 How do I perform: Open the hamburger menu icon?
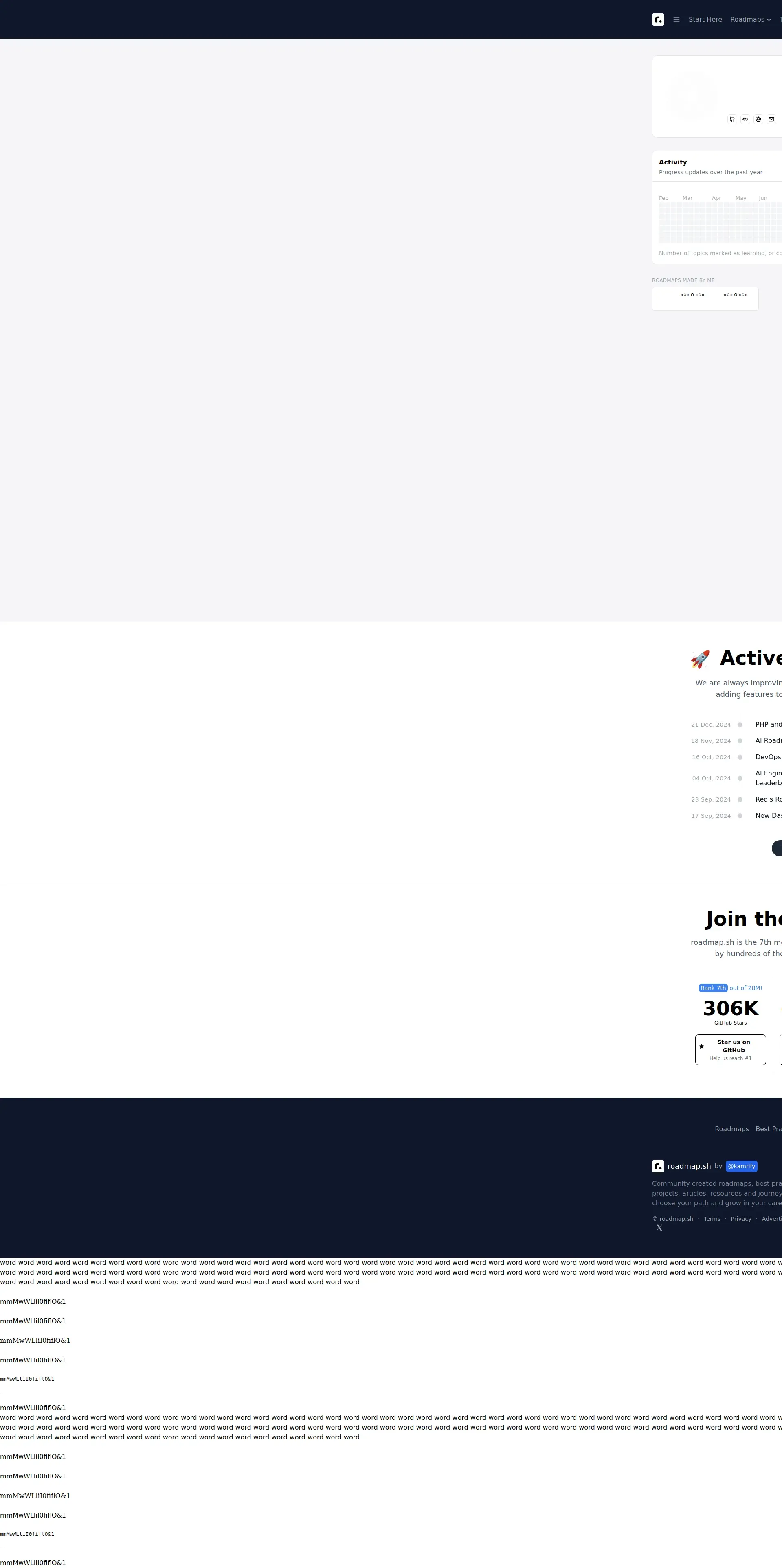tap(676, 20)
